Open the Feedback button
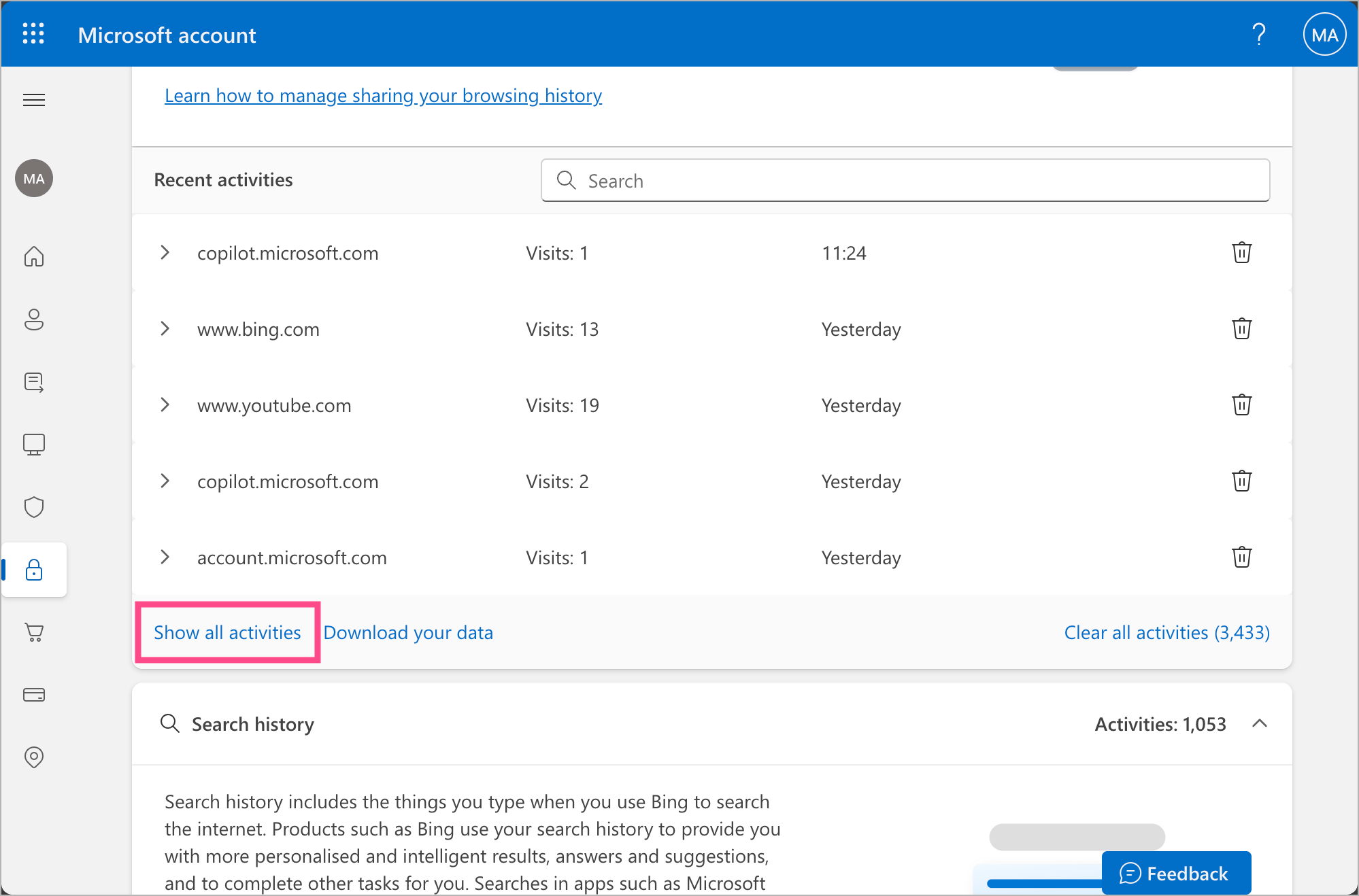 tap(1175, 873)
